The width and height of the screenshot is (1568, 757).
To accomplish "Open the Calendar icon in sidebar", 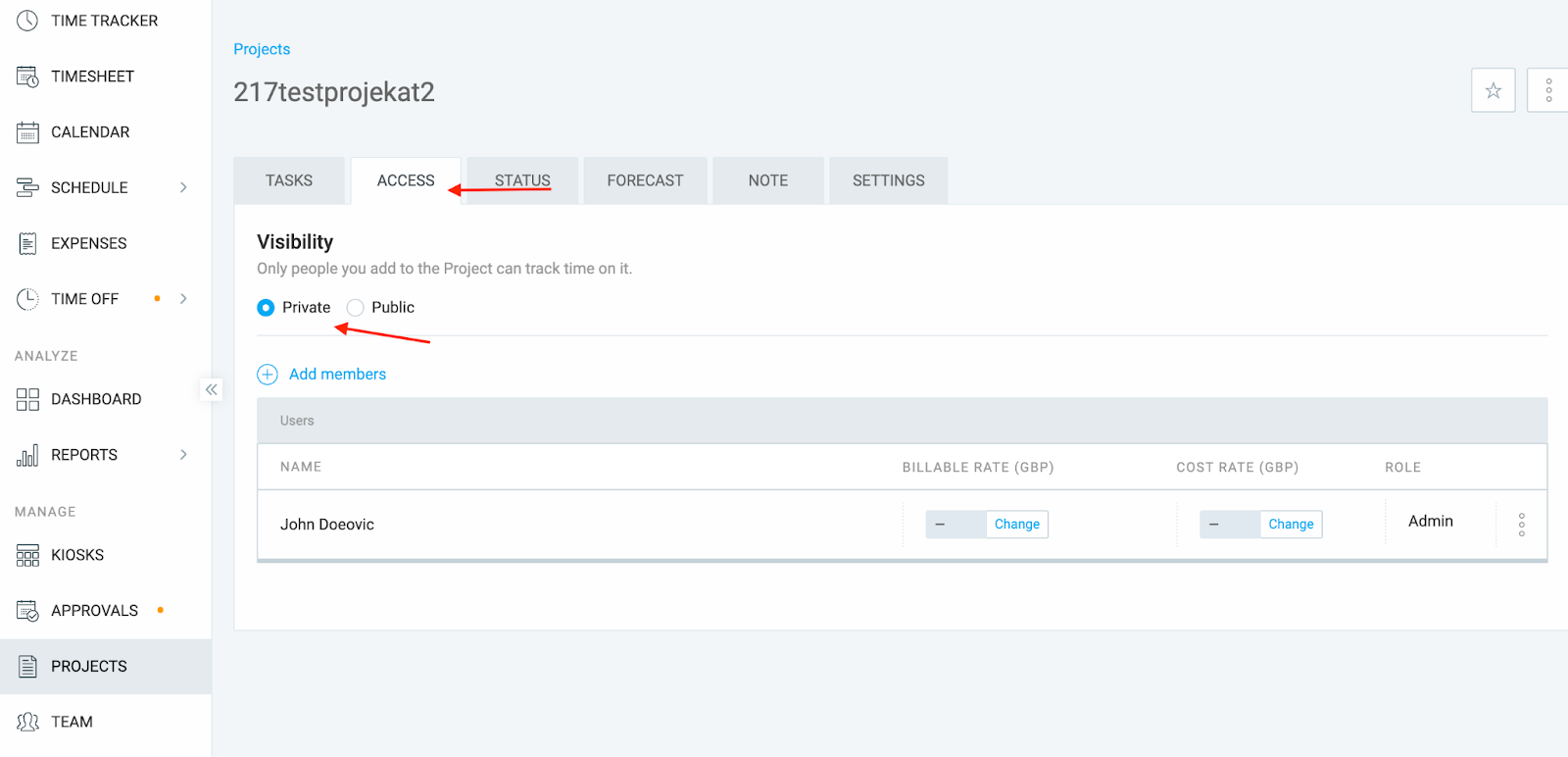I will [27, 132].
